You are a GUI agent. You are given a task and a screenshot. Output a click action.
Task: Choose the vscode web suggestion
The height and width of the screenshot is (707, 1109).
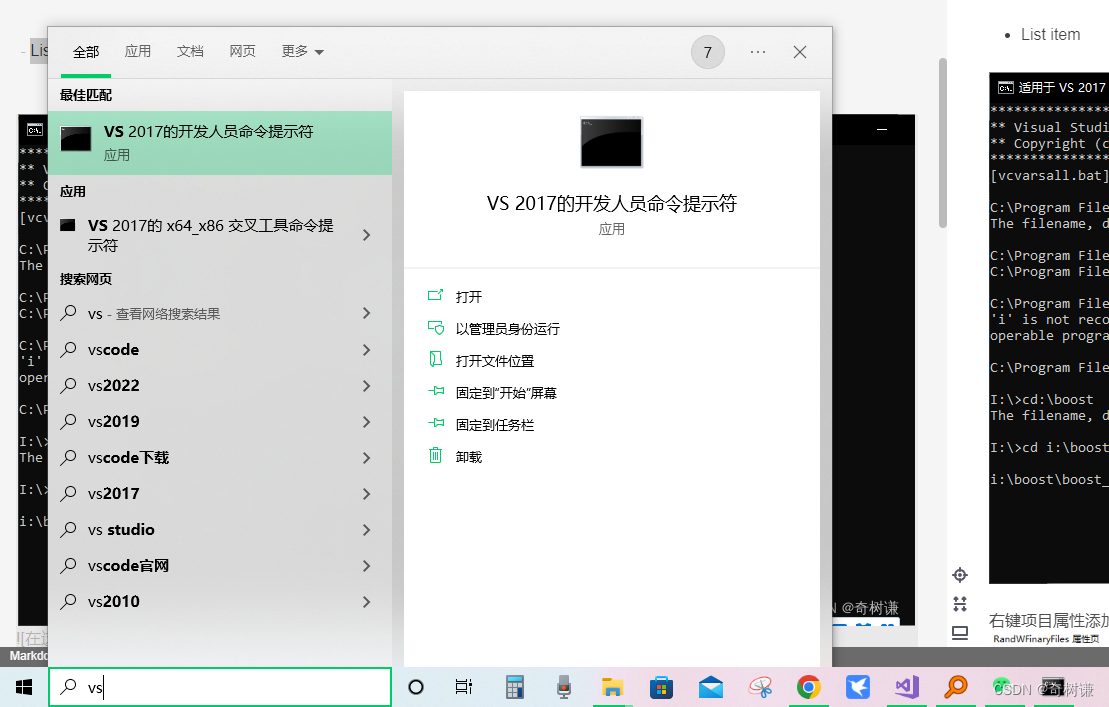point(113,349)
